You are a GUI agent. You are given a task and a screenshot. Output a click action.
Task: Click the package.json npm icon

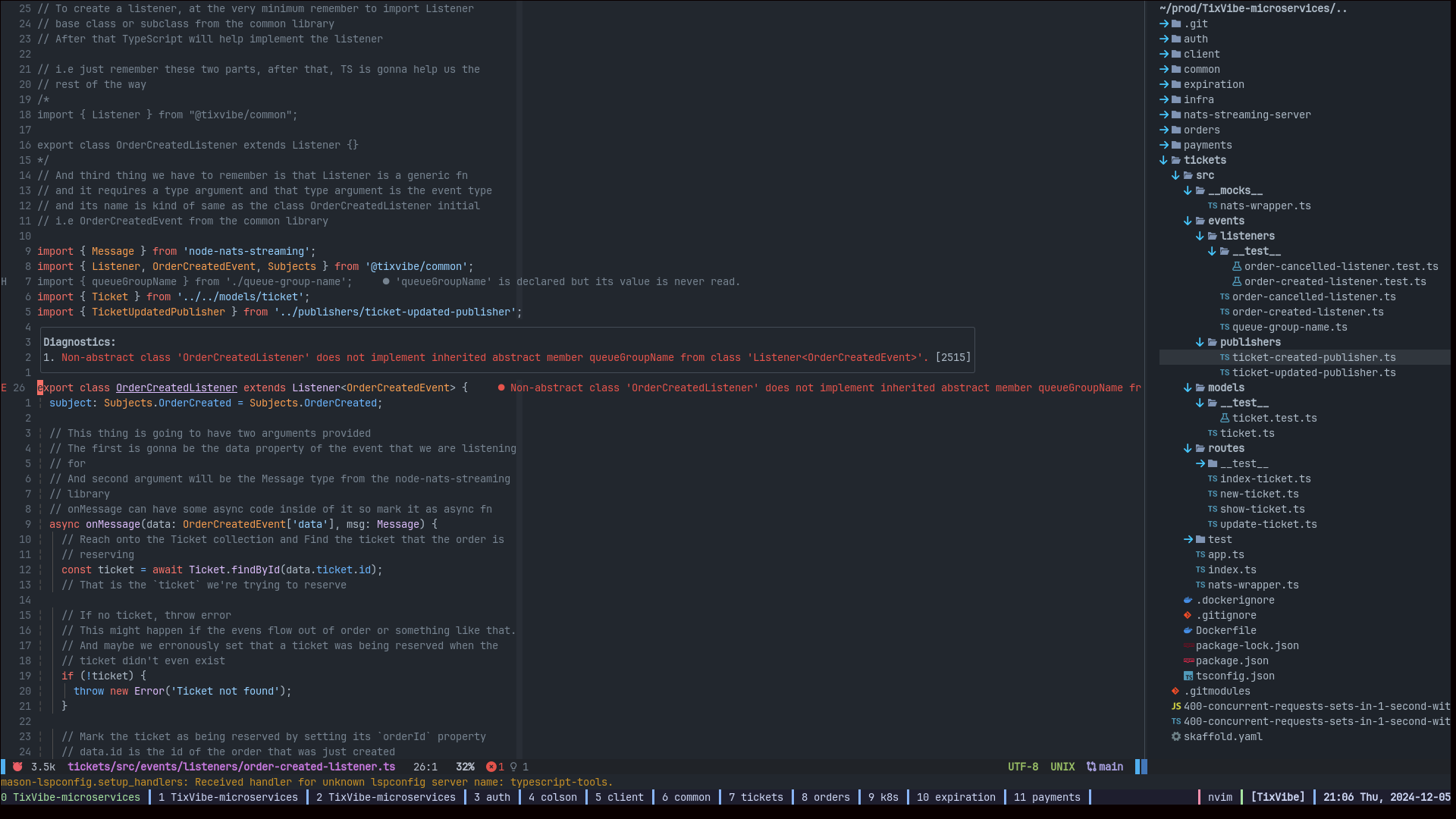click(x=1188, y=661)
